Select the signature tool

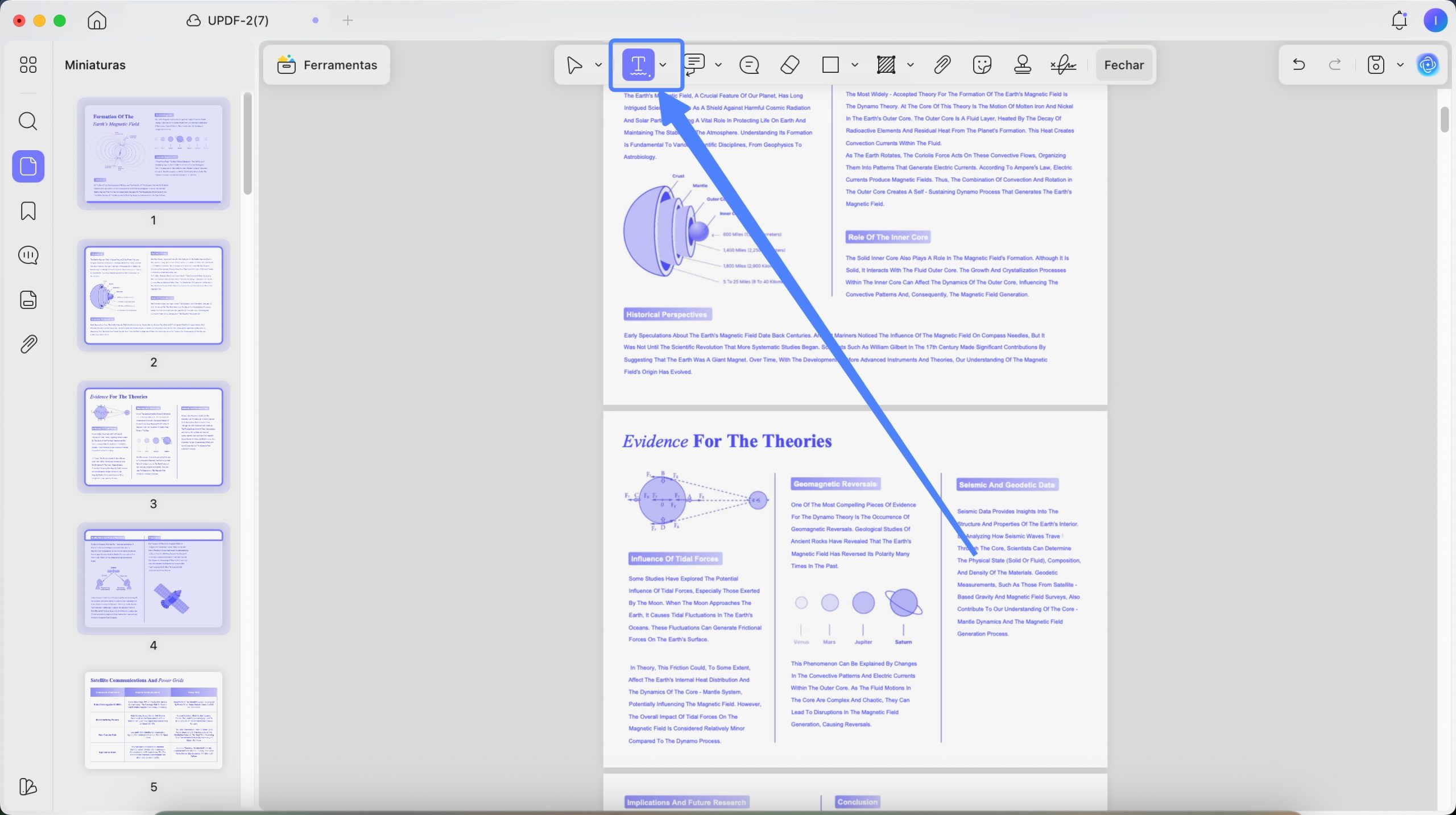click(x=1063, y=65)
